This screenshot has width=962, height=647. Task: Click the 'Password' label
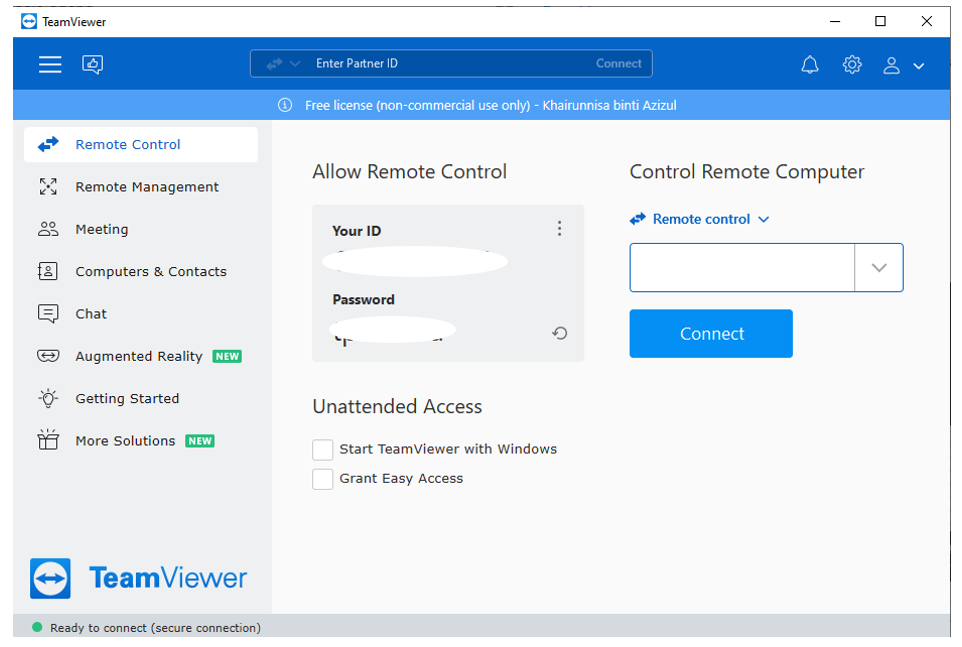point(363,300)
